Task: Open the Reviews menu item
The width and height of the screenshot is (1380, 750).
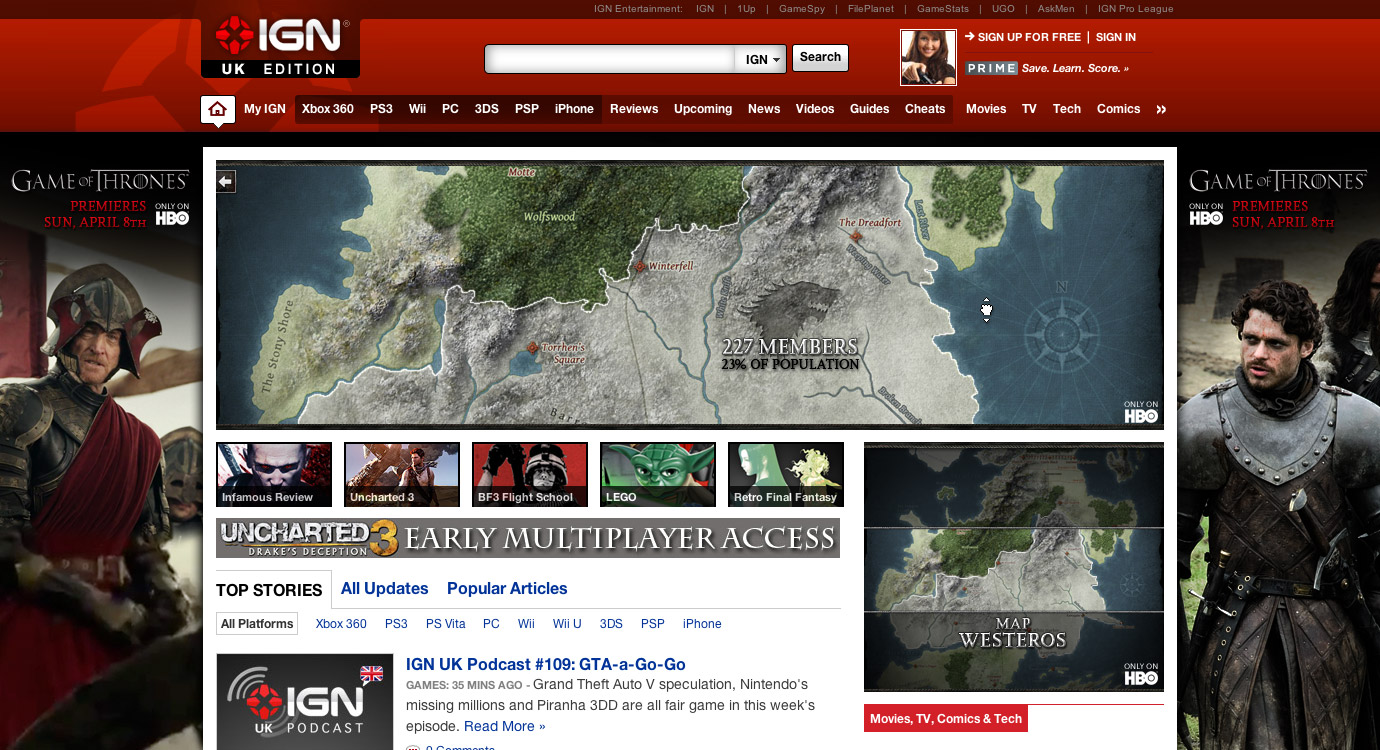Action: [x=634, y=109]
